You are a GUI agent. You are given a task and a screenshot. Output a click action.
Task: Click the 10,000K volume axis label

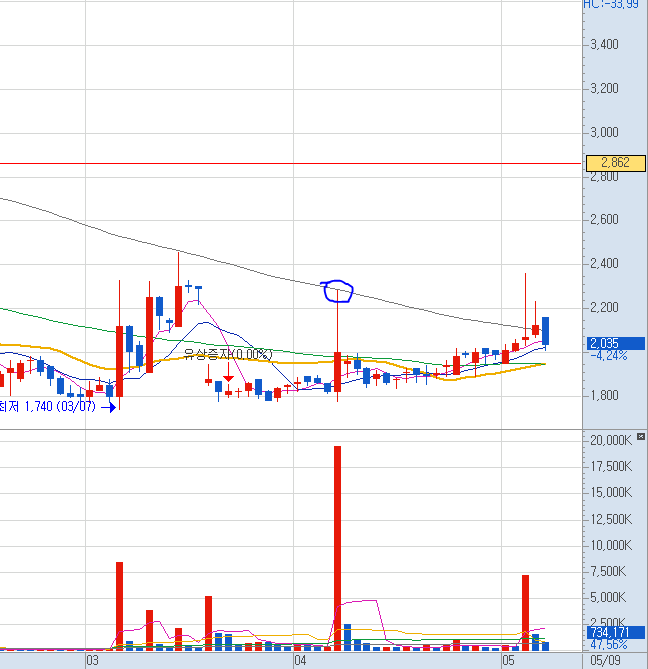(x=611, y=545)
